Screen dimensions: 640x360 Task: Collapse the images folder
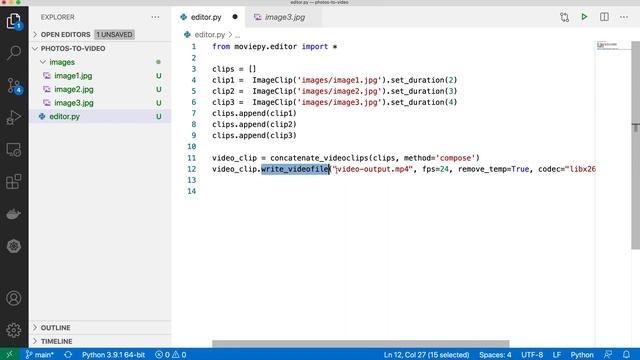click(62, 62)
